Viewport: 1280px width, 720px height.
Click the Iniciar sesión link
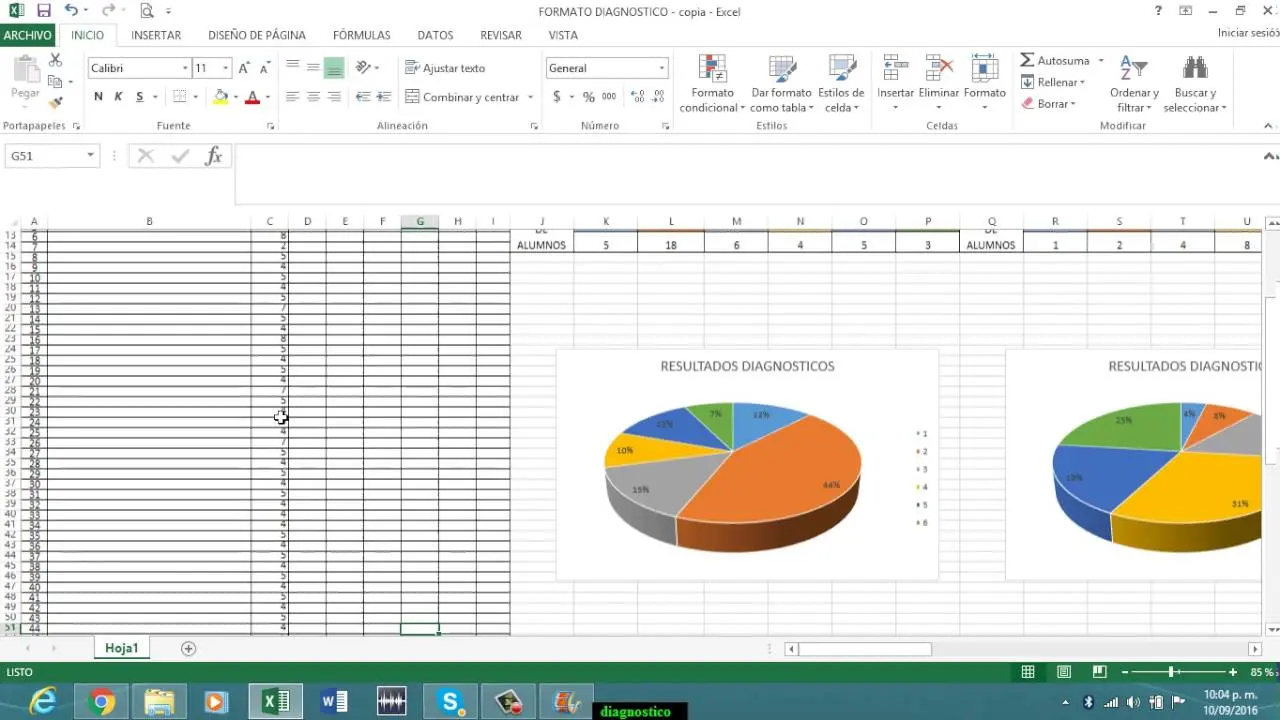coord(1248,33)
